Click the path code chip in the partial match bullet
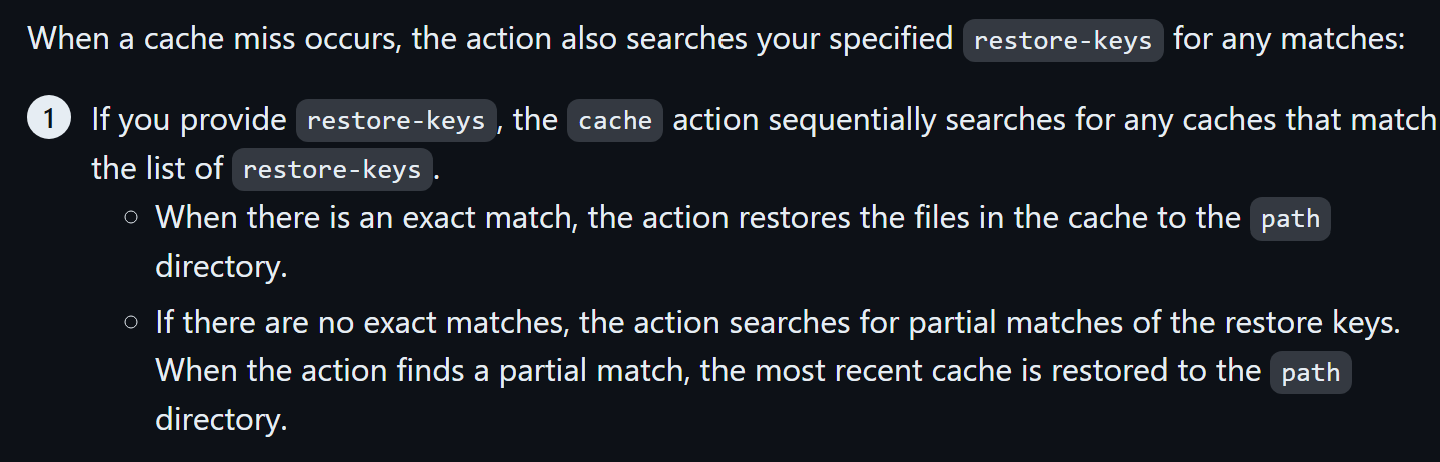Viewport: 1440px width, 462px height. [x=1310, y=373]
